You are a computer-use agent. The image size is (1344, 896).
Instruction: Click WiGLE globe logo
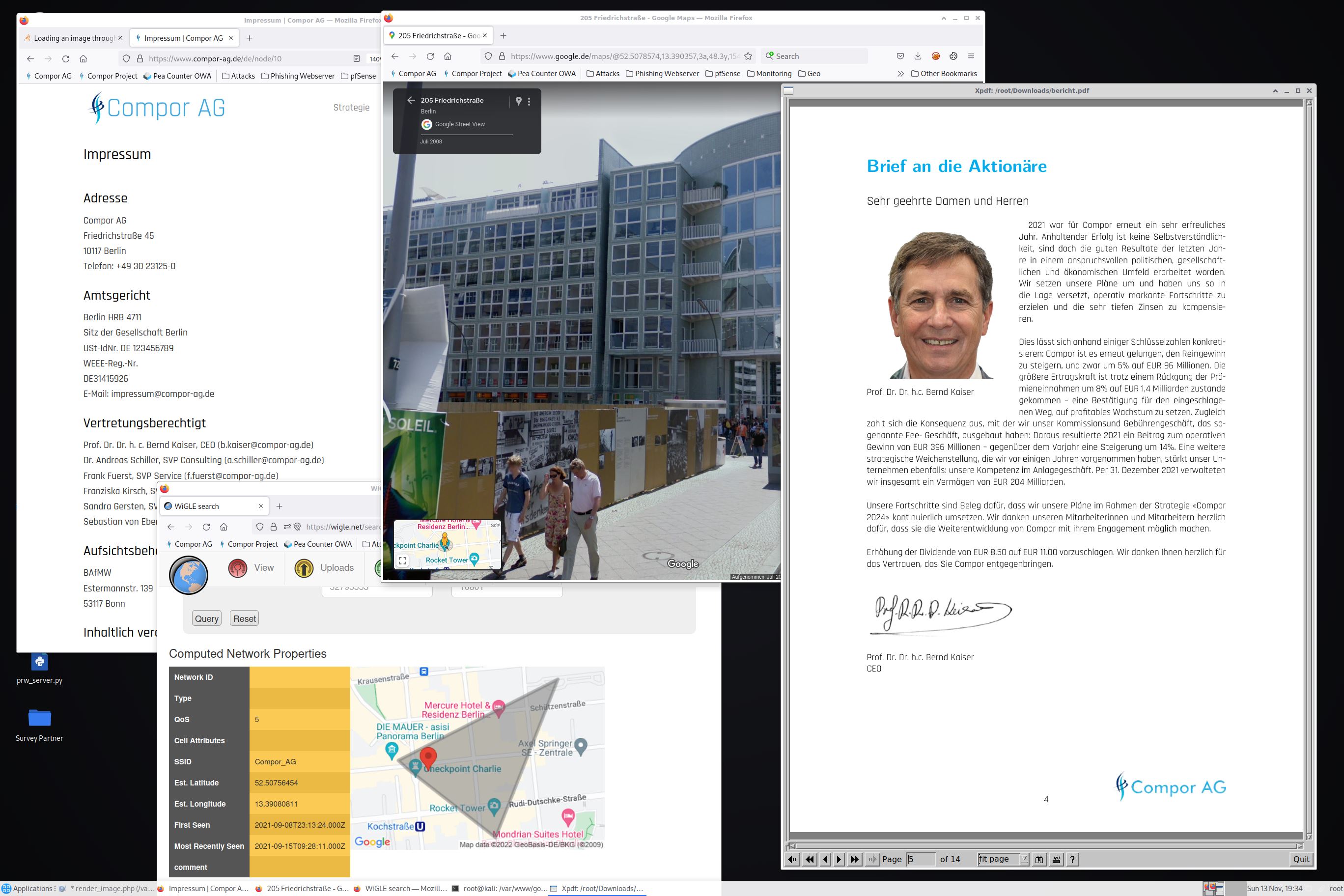[x=189, y=575]
